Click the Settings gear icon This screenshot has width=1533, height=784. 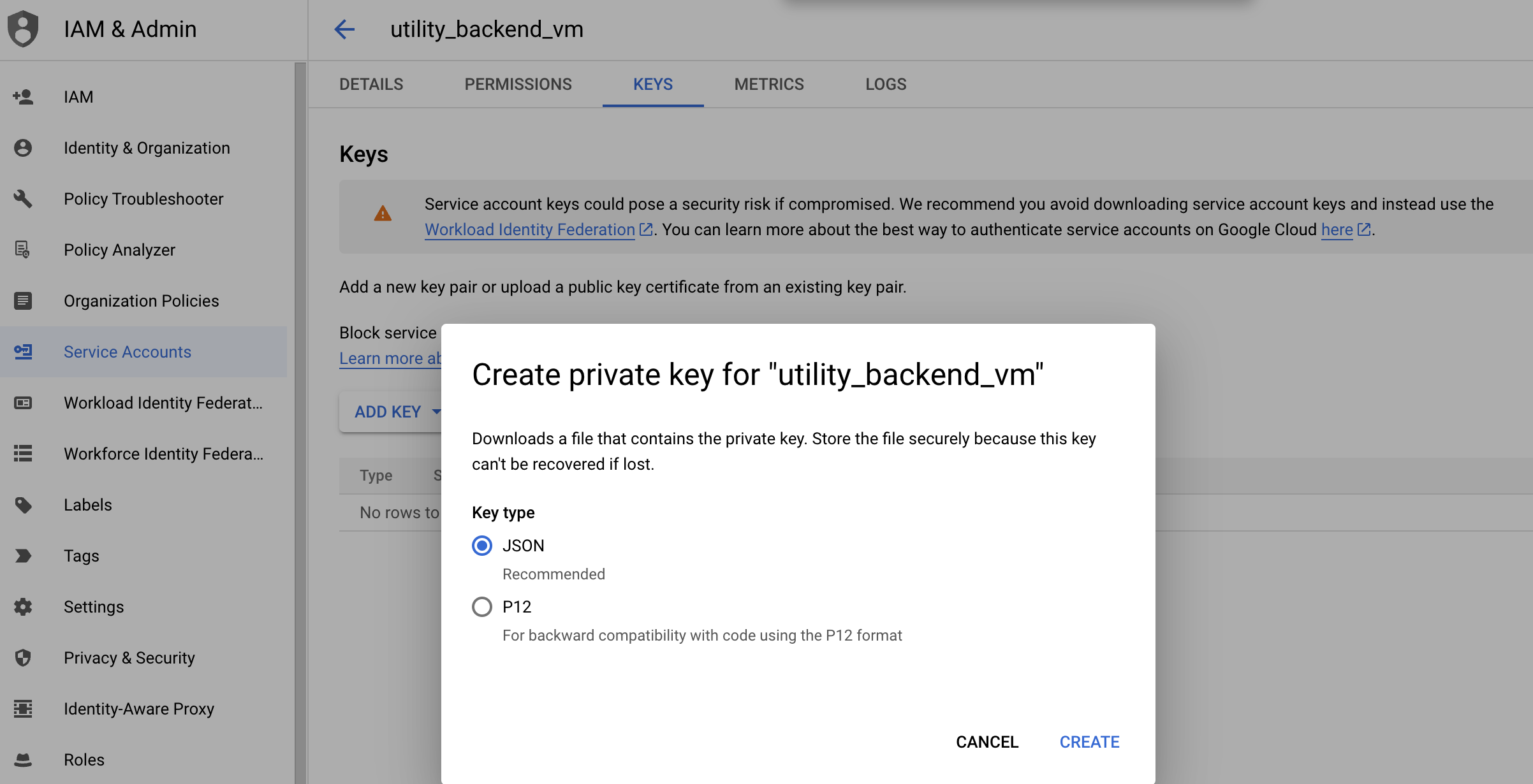tap(23, 607)
